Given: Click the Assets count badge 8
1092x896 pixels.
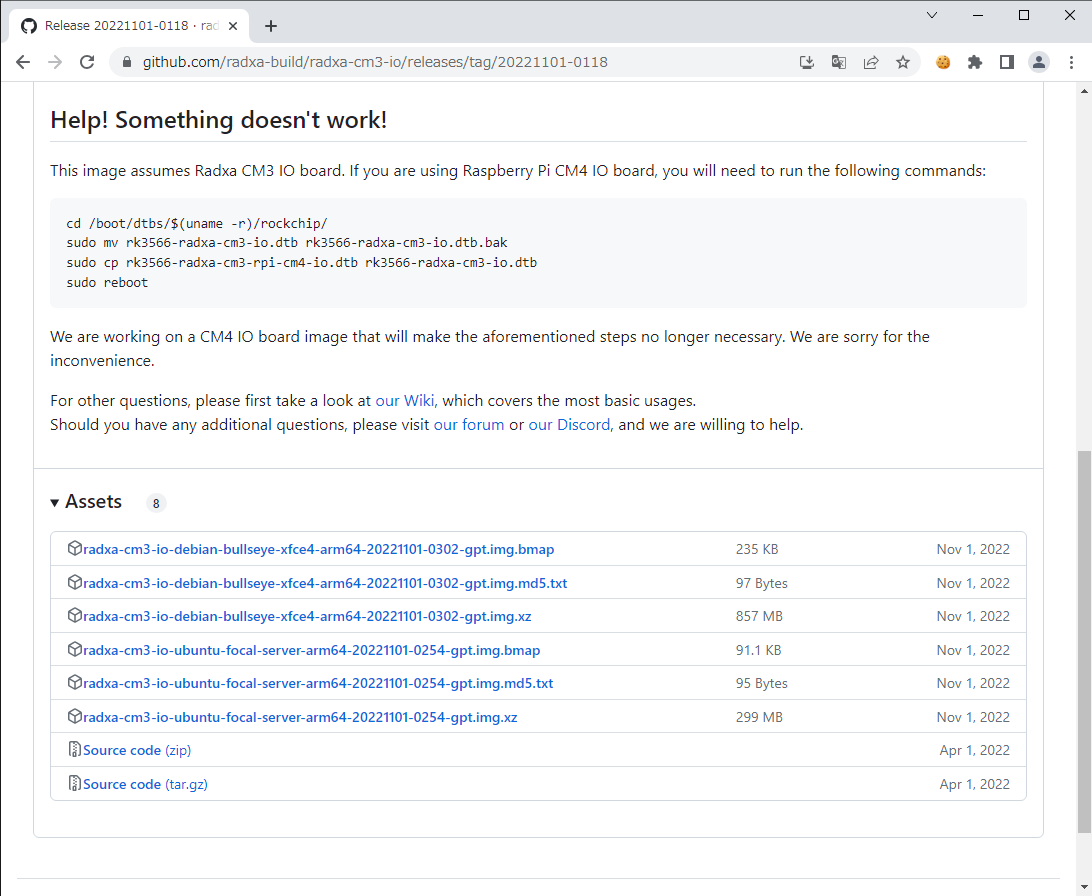Looking at the screenshot, I should click(156, 503).
